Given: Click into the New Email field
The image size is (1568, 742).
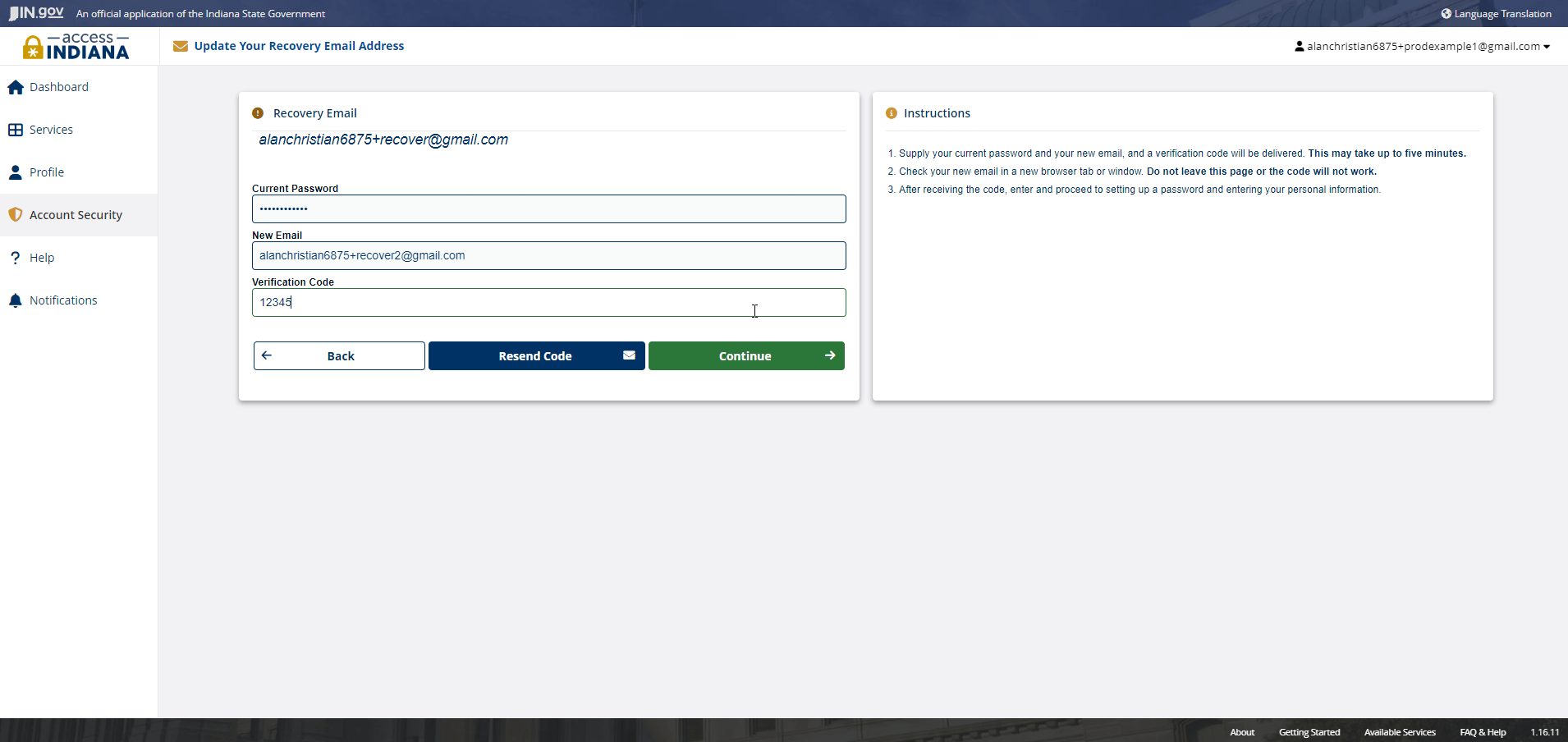Looking at the screenshot, I should [548, 256].
